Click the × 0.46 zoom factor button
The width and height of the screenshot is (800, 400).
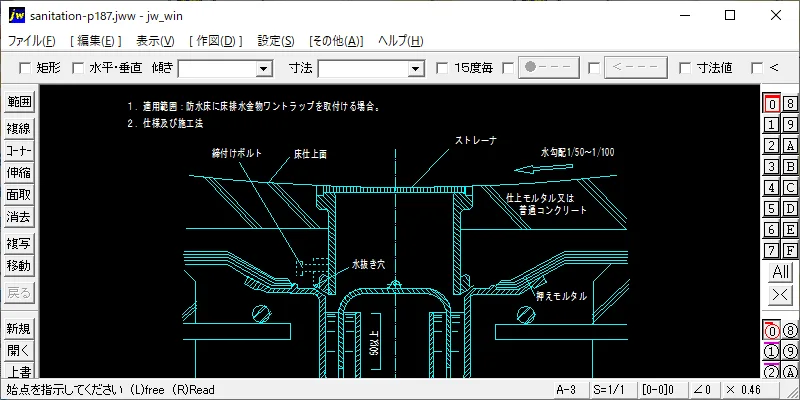(x=750, y=390)
